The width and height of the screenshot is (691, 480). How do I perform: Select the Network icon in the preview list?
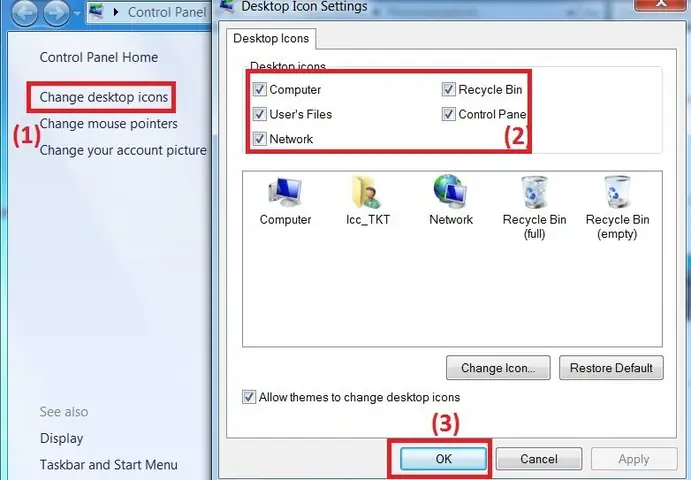451,201
